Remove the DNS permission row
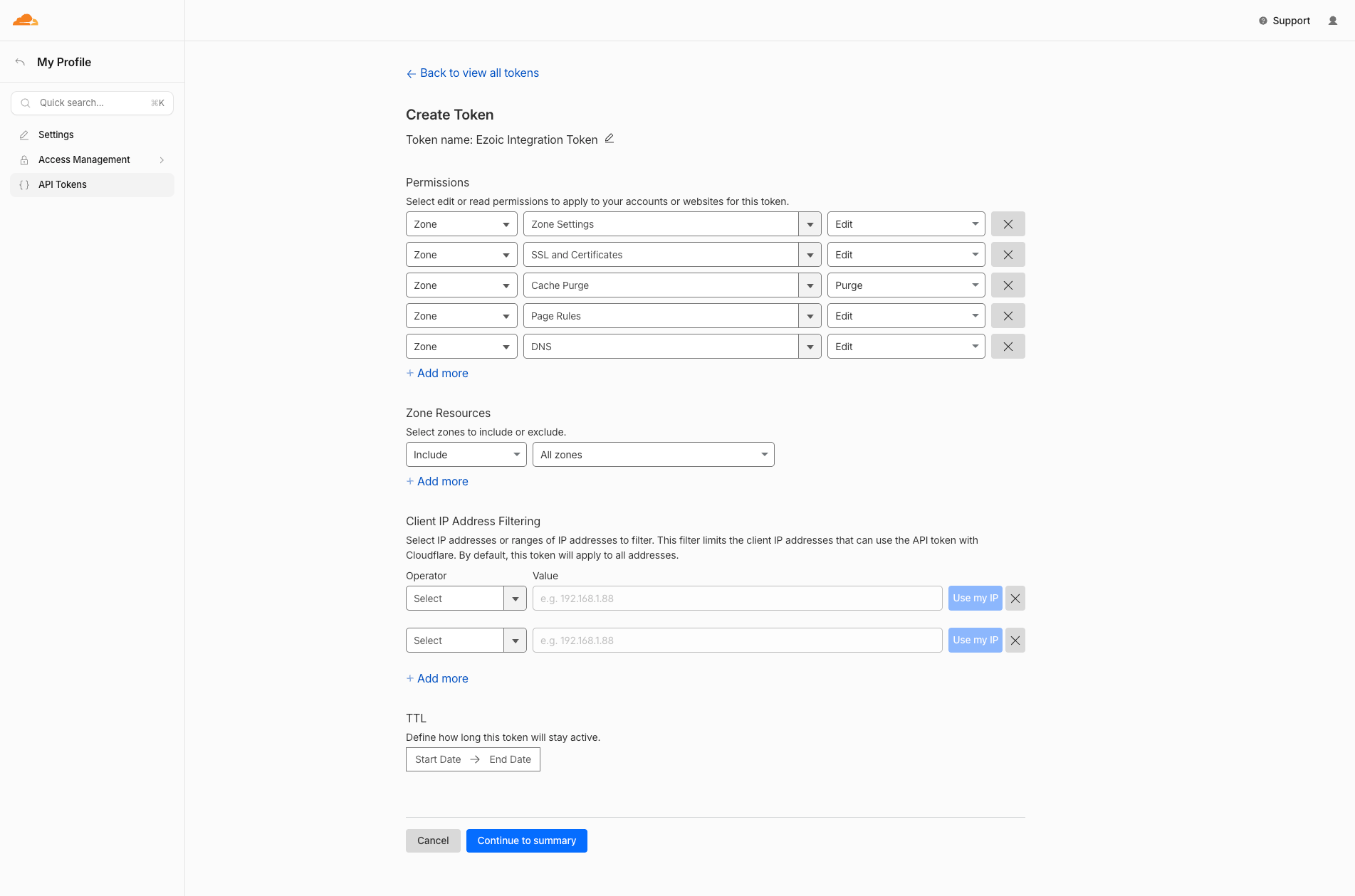Viewport: 1355px width, 896px height. (1008, 347)
